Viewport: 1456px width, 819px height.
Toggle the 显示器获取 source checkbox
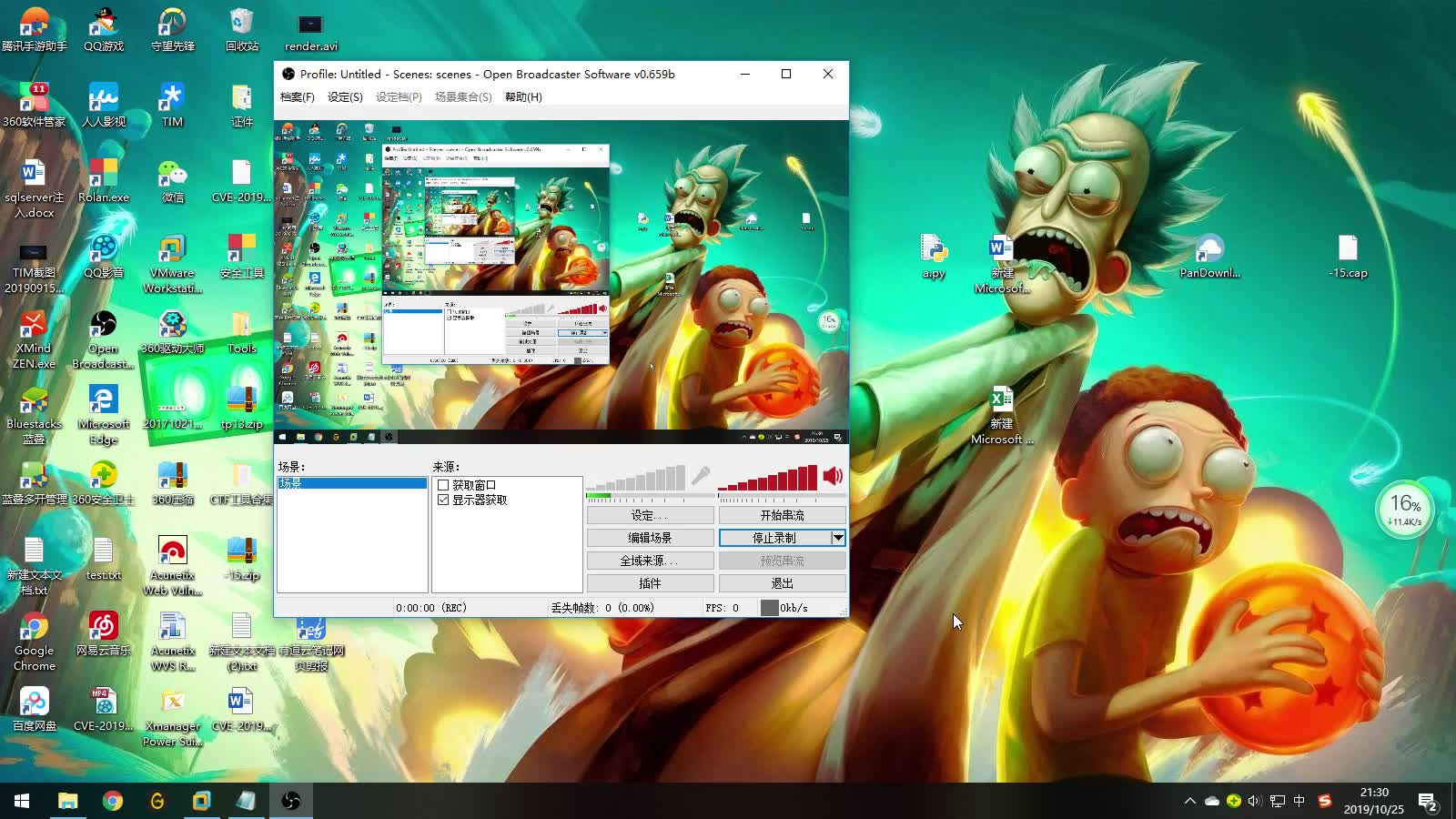pos(443,500)
